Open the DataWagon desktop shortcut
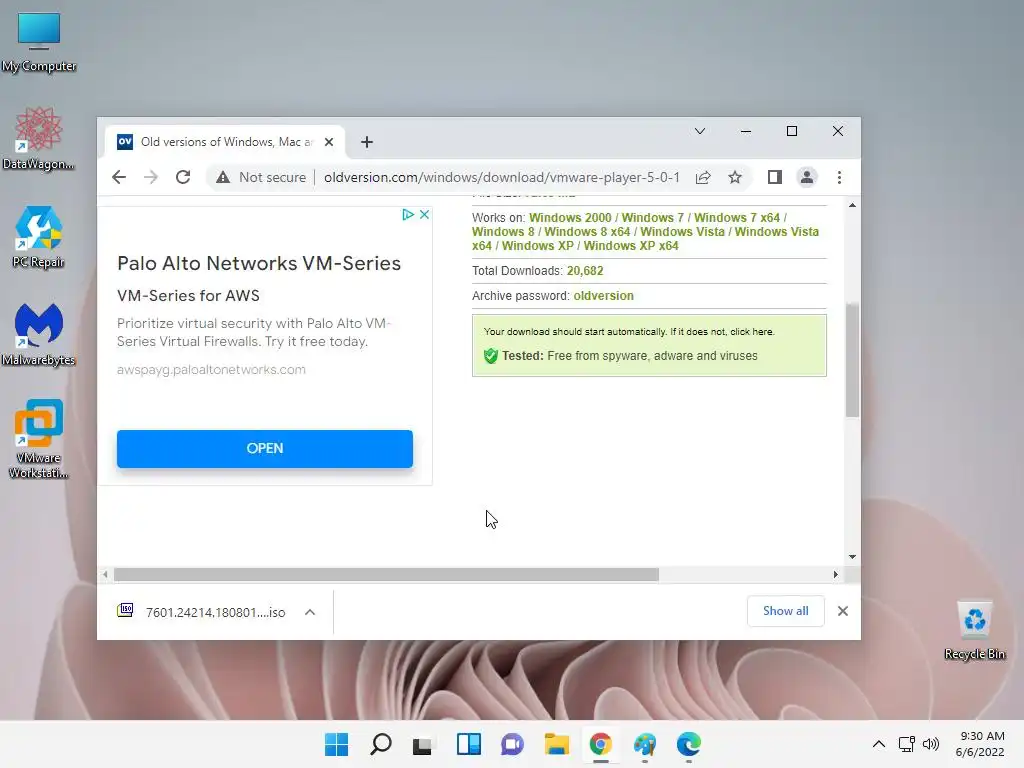The height and width of the screenshot is (768, 1024). (39, 138)
